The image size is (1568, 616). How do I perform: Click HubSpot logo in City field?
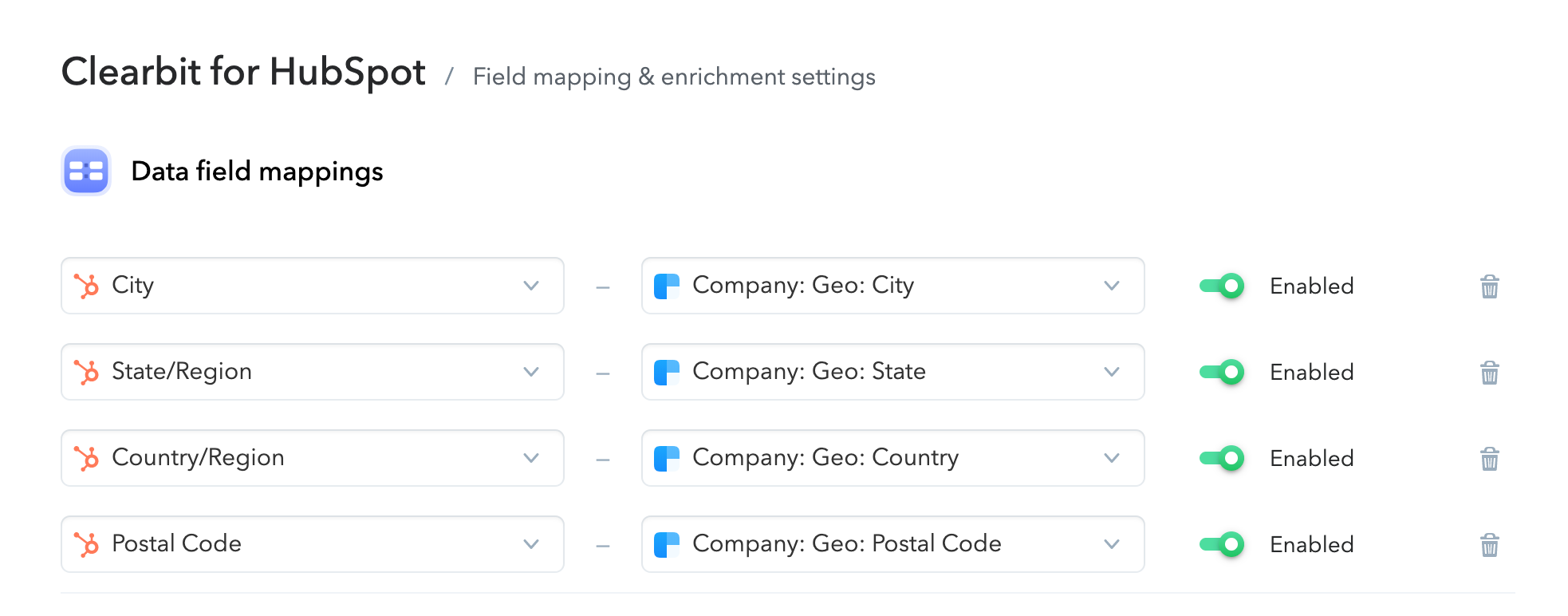86,286
